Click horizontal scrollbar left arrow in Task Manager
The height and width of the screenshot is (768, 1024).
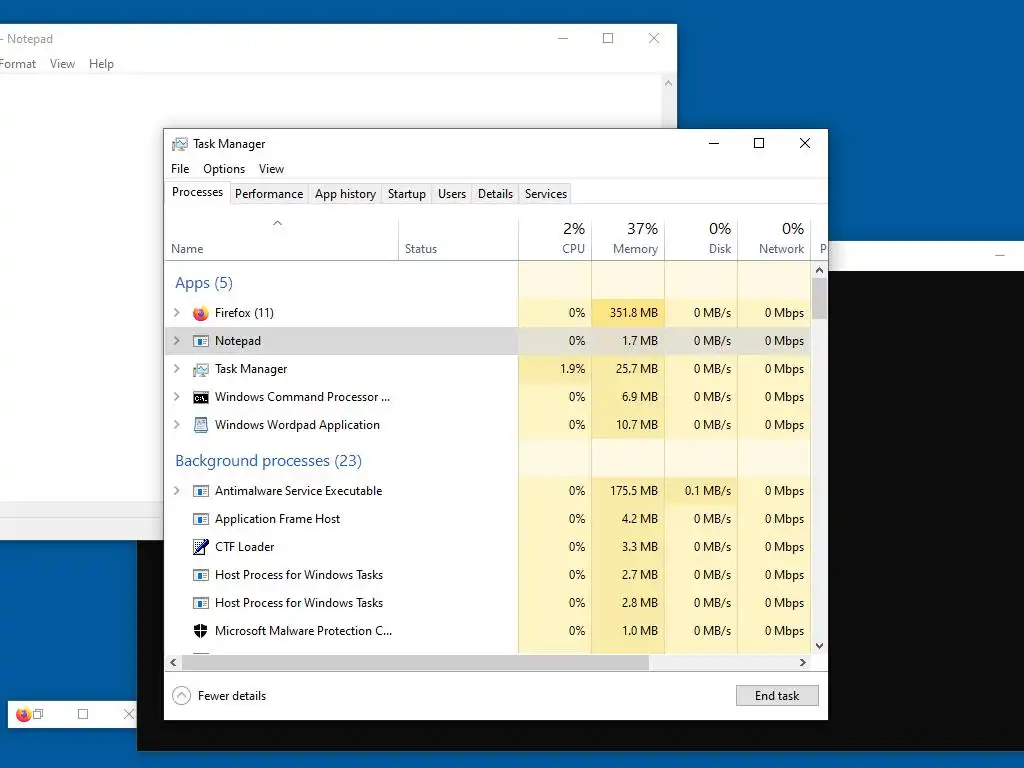pos(173,662)
